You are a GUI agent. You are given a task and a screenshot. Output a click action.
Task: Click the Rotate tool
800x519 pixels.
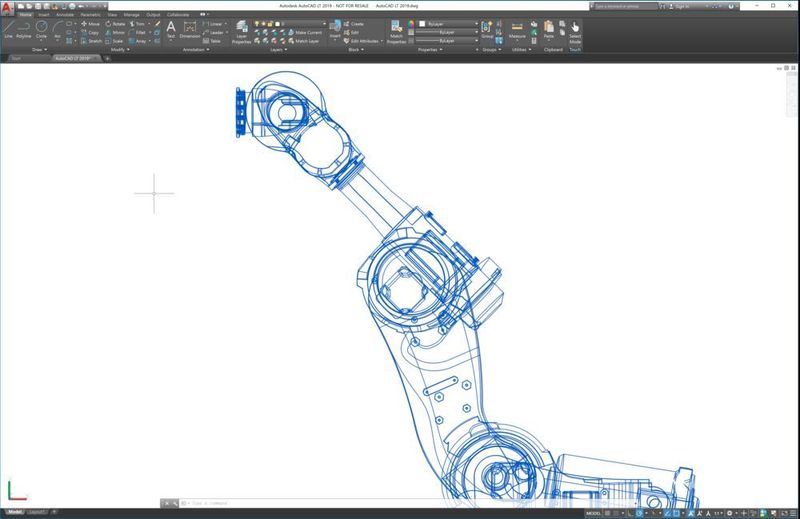[115, 24]
